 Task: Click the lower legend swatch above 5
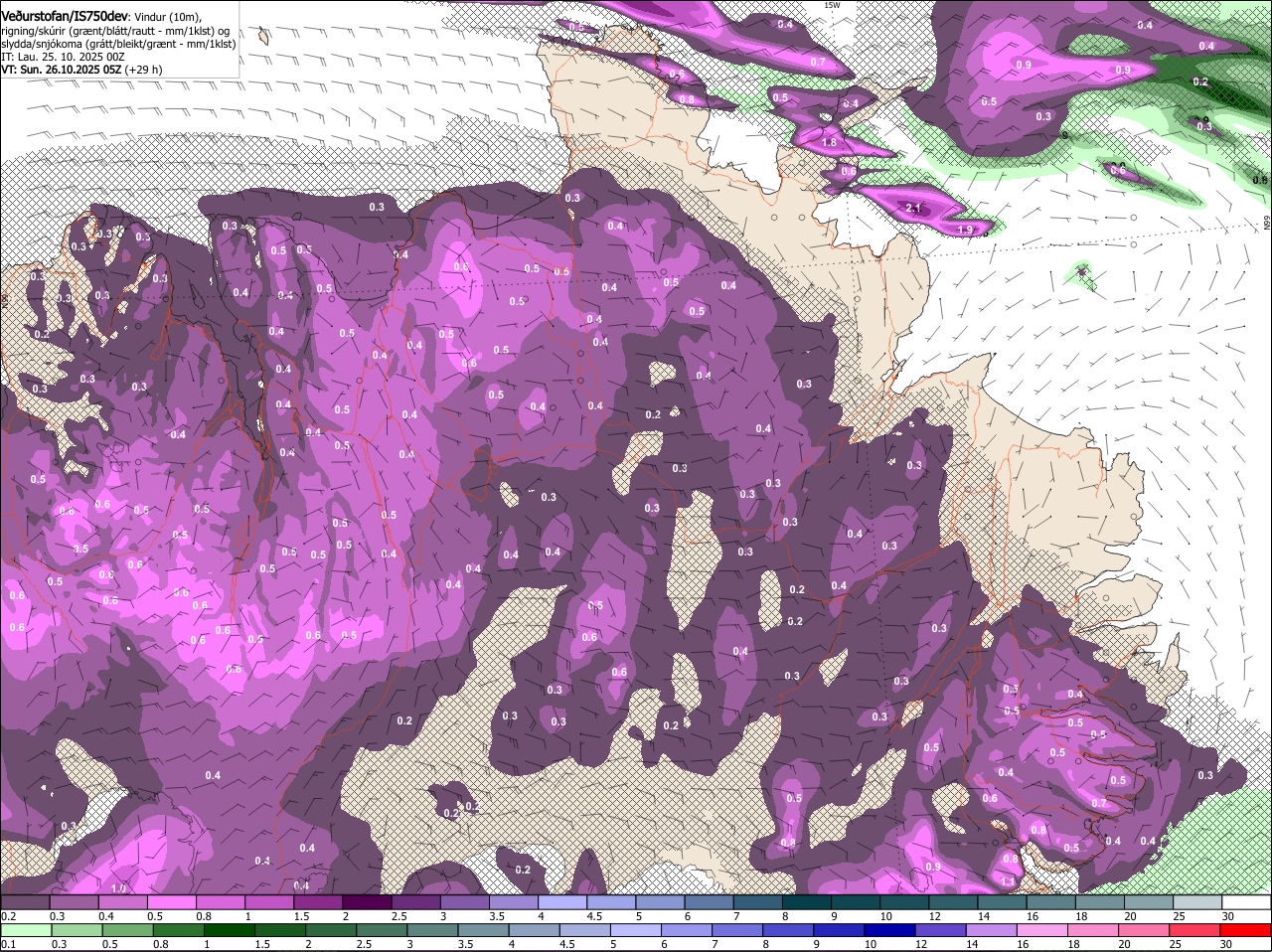click(636, 930)
